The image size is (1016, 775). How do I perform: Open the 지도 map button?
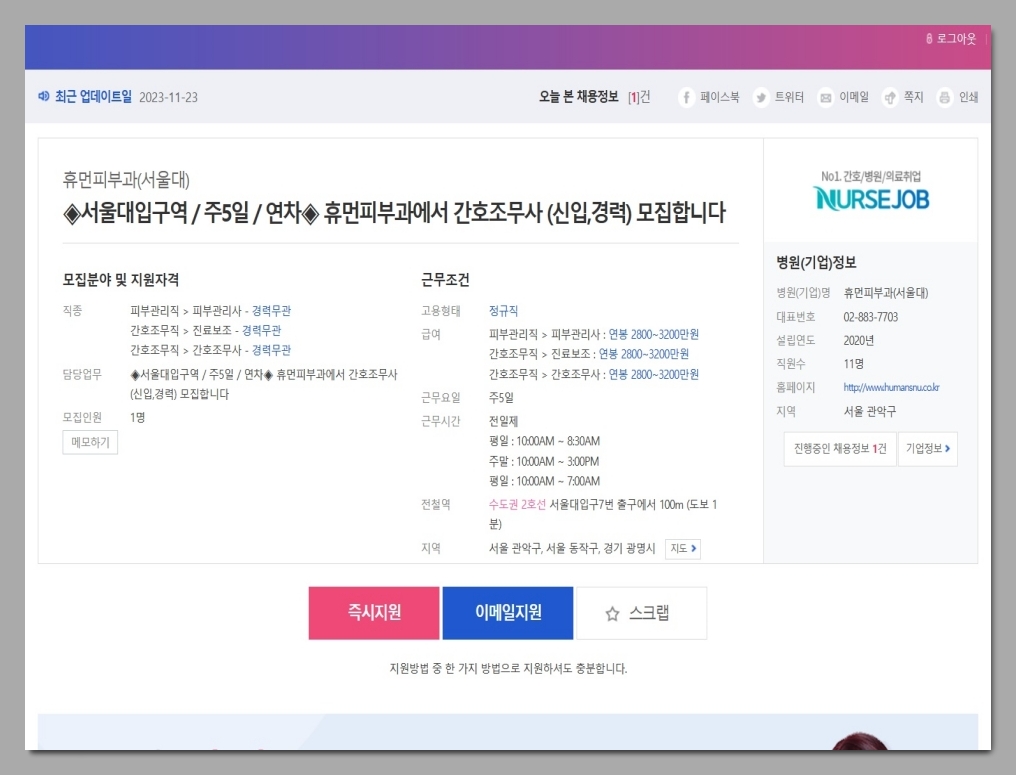click(x=683, y=549)
